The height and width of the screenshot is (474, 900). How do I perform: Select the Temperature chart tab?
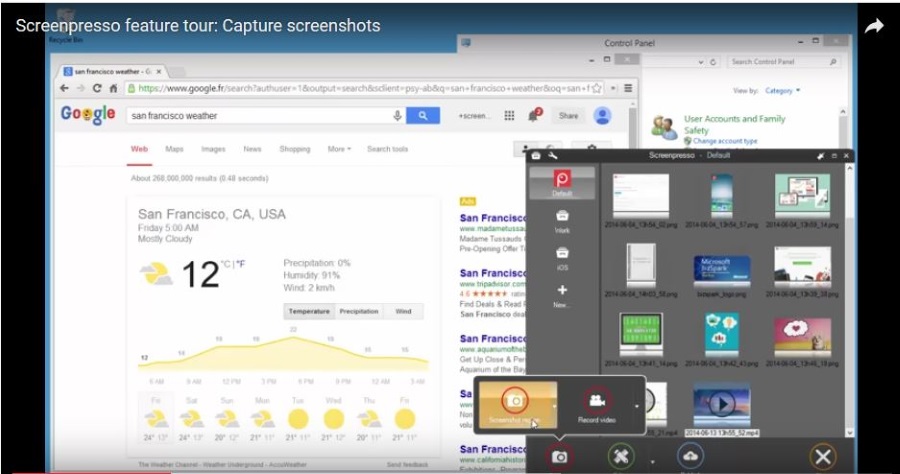pyautogui.click(x=309, y=311)
